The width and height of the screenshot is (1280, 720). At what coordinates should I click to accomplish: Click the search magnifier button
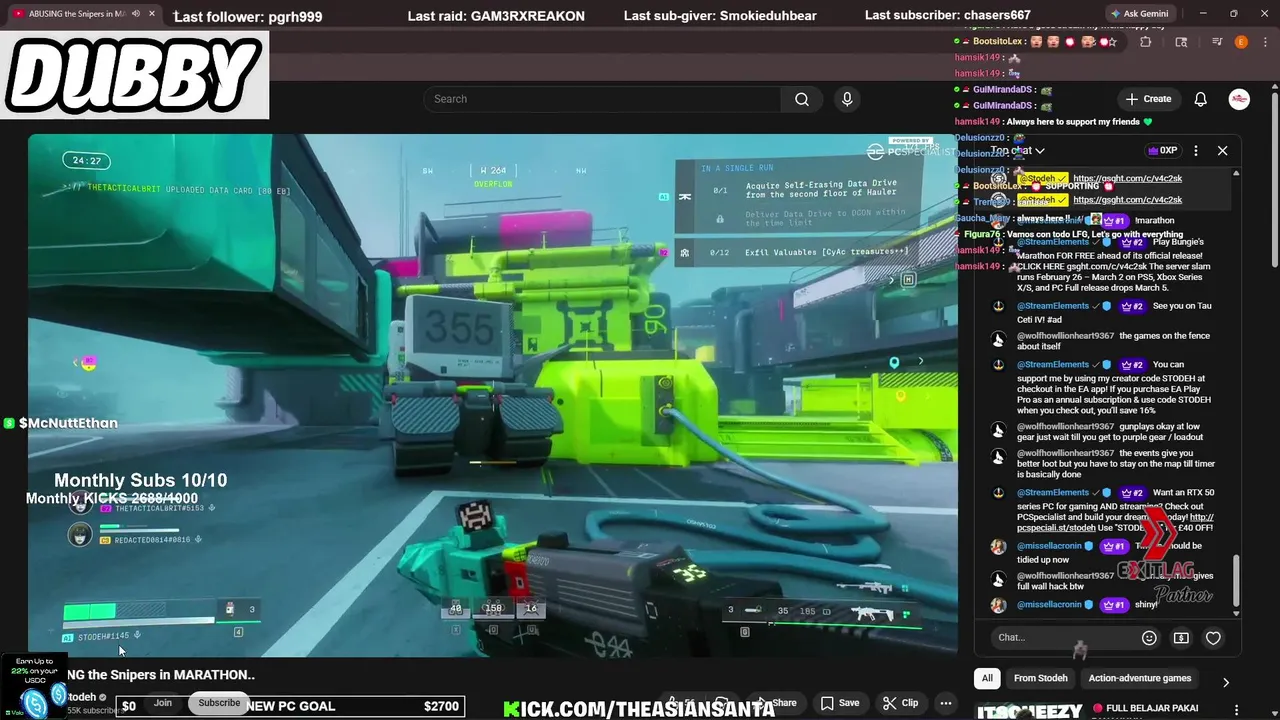pos(802,99)
